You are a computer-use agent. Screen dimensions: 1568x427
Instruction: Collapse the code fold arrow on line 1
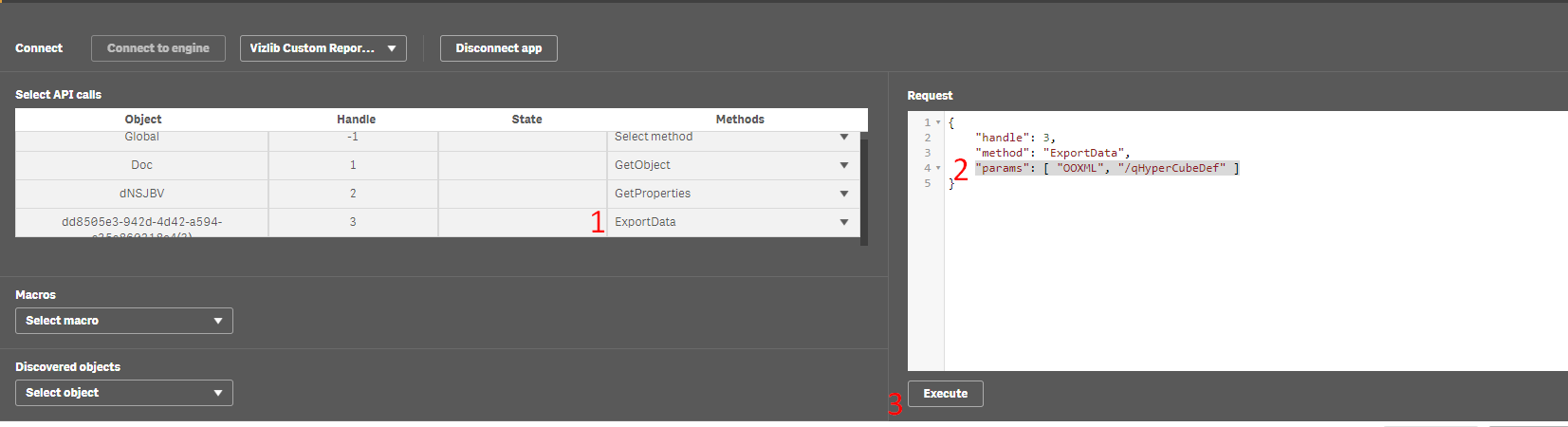tap(938, 122)
